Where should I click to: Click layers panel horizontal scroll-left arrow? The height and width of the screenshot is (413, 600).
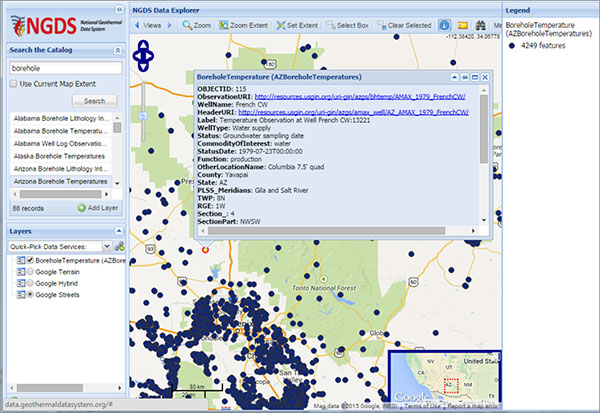pos(12,388)
